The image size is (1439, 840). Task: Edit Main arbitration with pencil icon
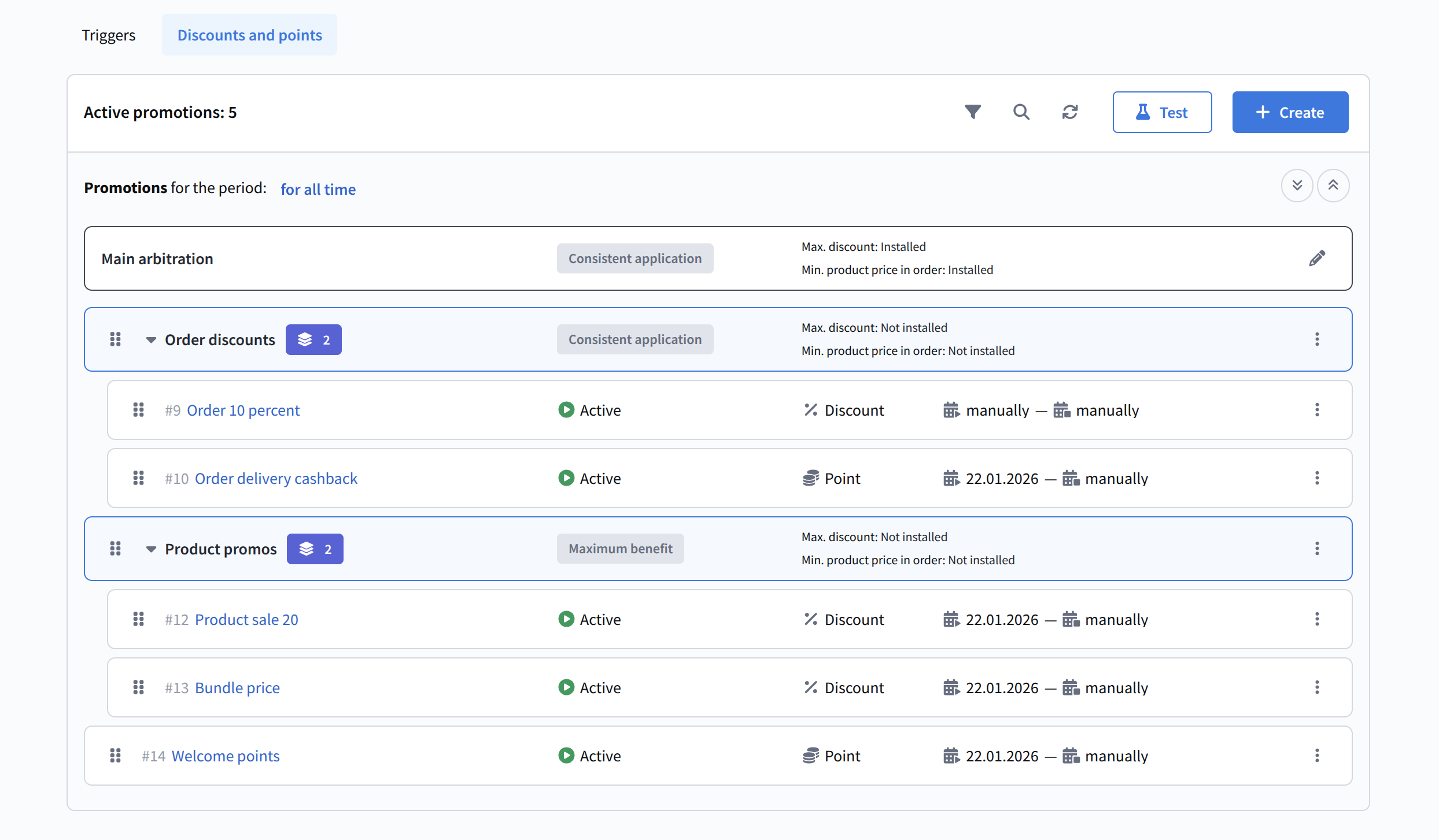[x=1317, y=258]
